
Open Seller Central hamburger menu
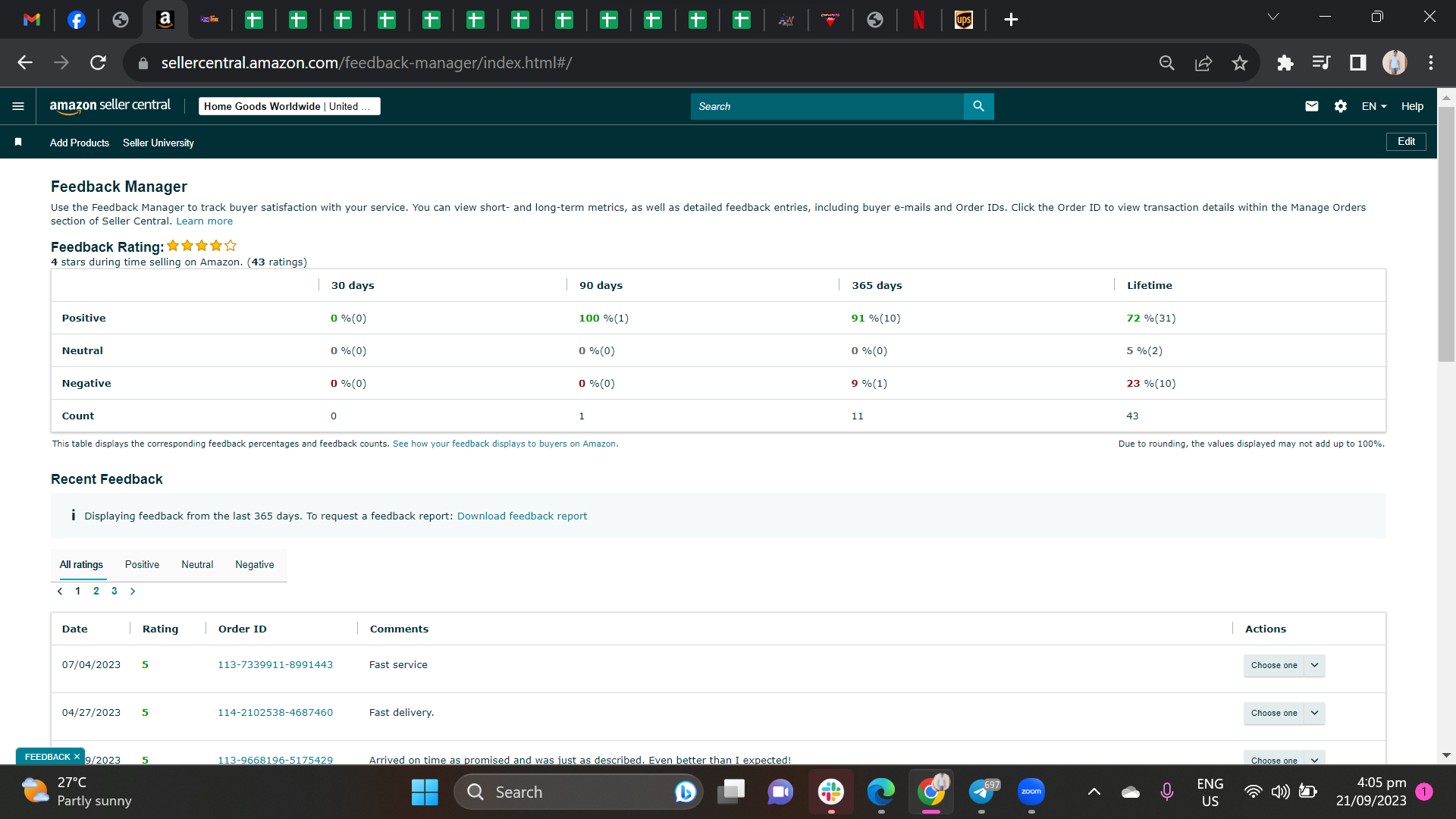(x=18, y=106)
